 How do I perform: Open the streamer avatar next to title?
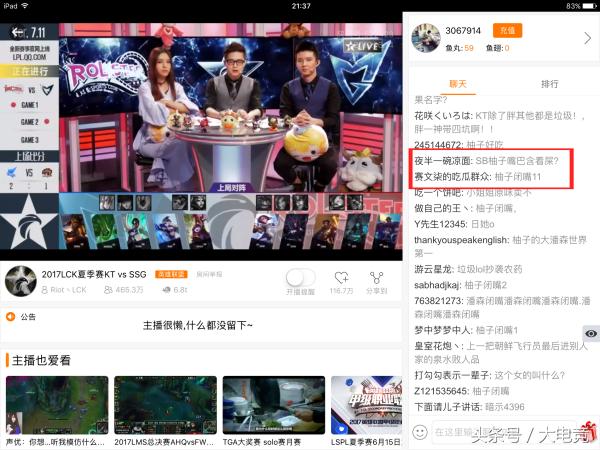(21, 281)
